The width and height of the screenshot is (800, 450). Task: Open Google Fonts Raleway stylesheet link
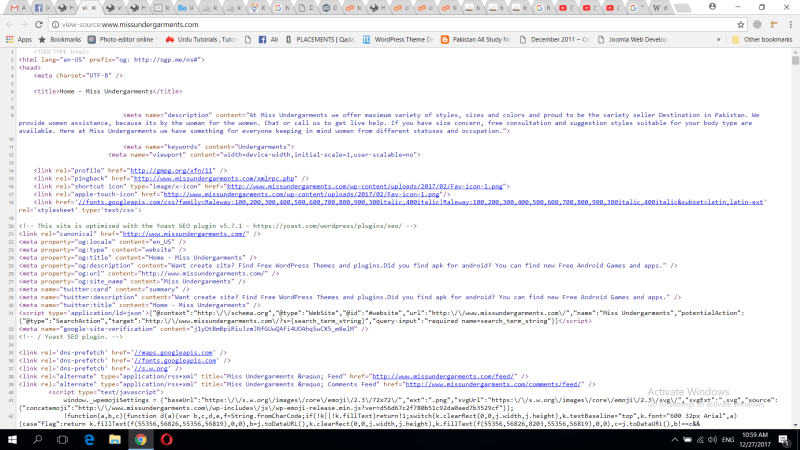(x=420, y=202)
